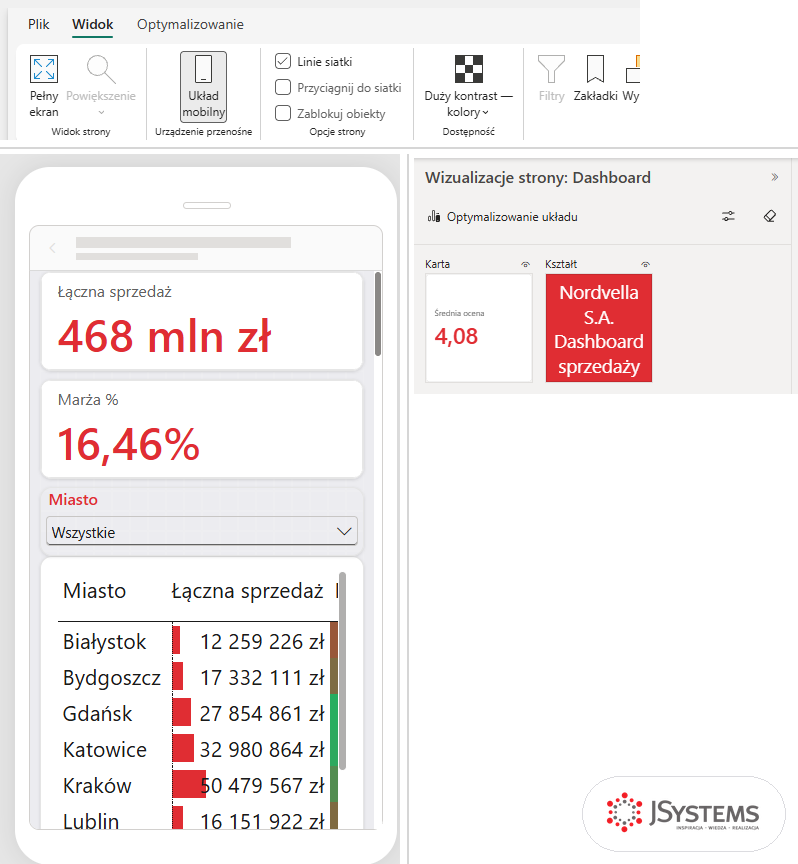Toggle the Układ mobilny layout button

click(x=203, y=87)
